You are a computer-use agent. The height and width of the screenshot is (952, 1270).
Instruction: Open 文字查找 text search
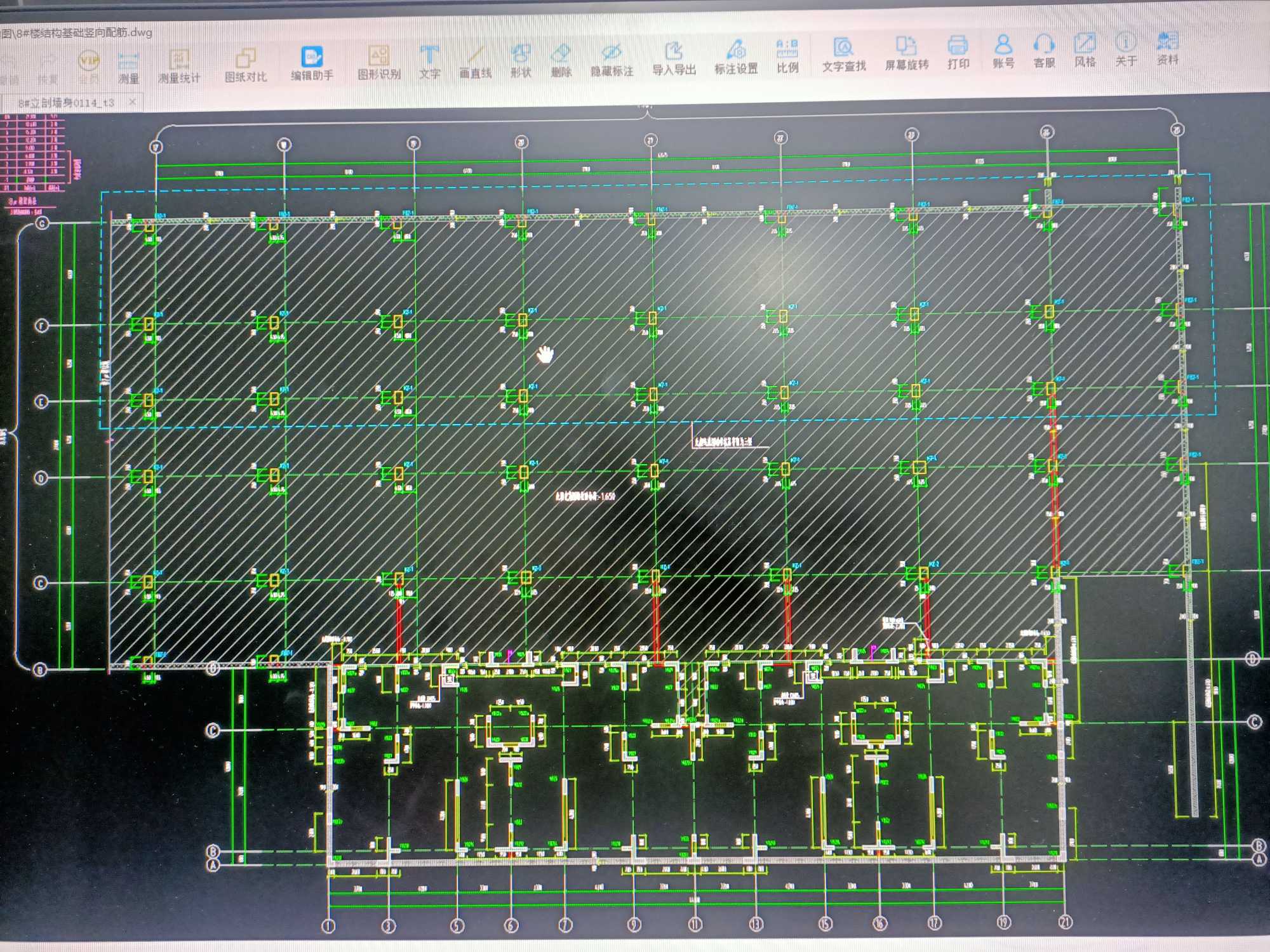click(x=844, y=55)
